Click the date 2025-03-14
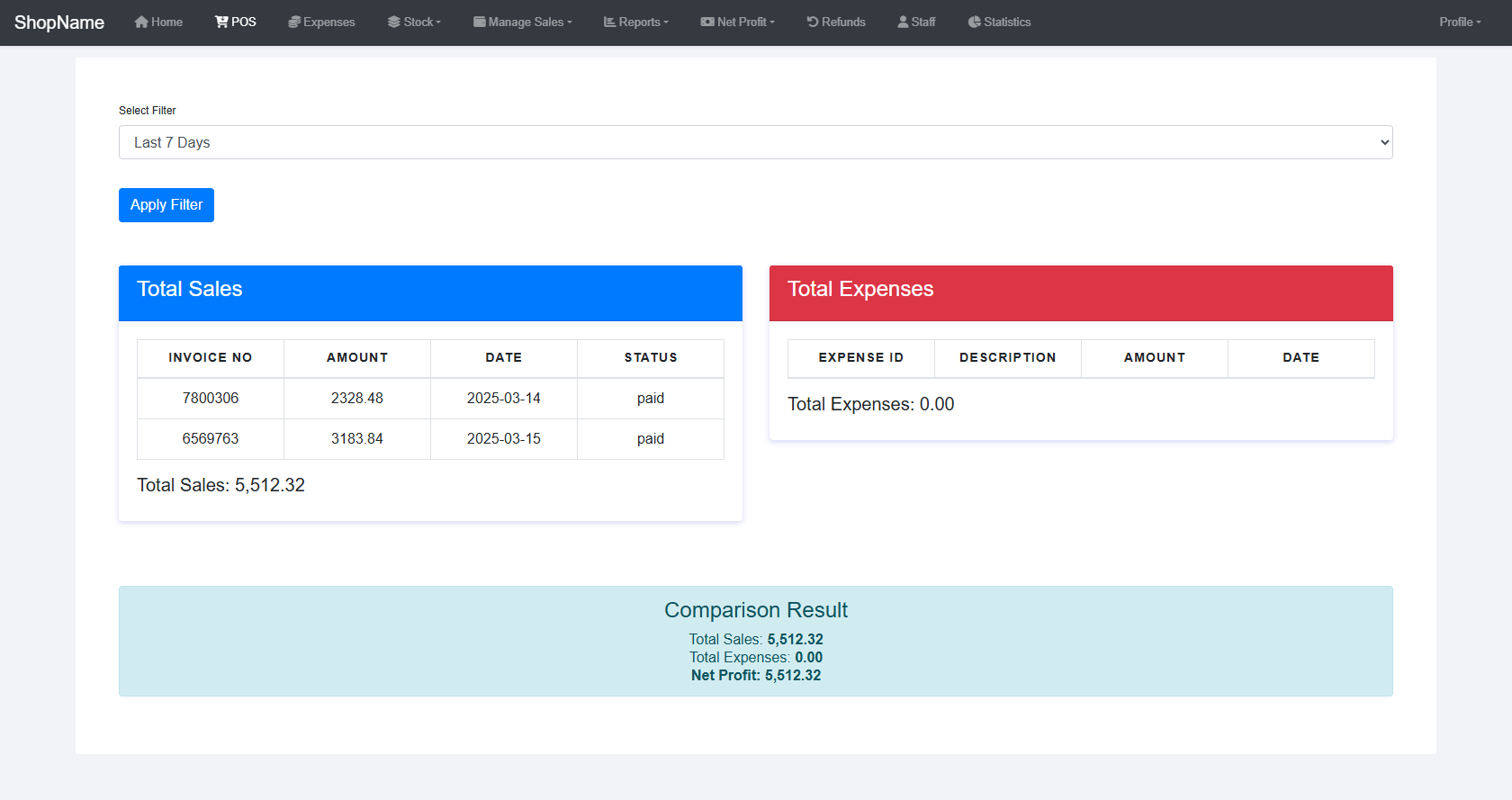The height and width of the screenshot is (800, 1512). point(504,399)
